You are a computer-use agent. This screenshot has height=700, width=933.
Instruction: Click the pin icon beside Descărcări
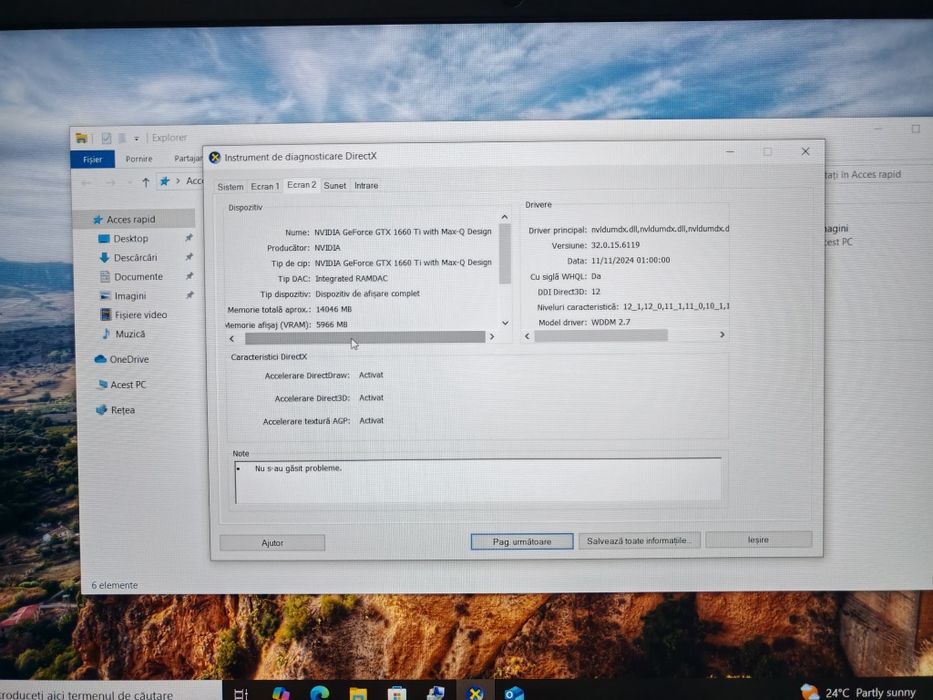(189, 257)
